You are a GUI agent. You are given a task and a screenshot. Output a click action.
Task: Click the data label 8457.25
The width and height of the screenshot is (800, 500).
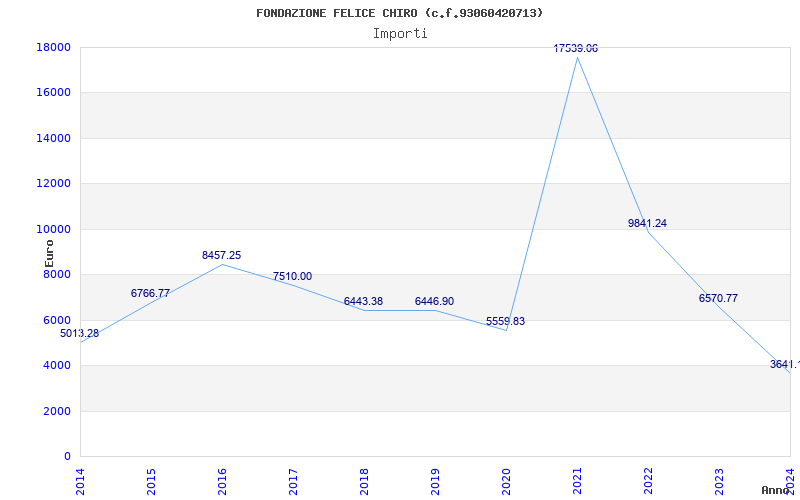[x=221, y=256]
